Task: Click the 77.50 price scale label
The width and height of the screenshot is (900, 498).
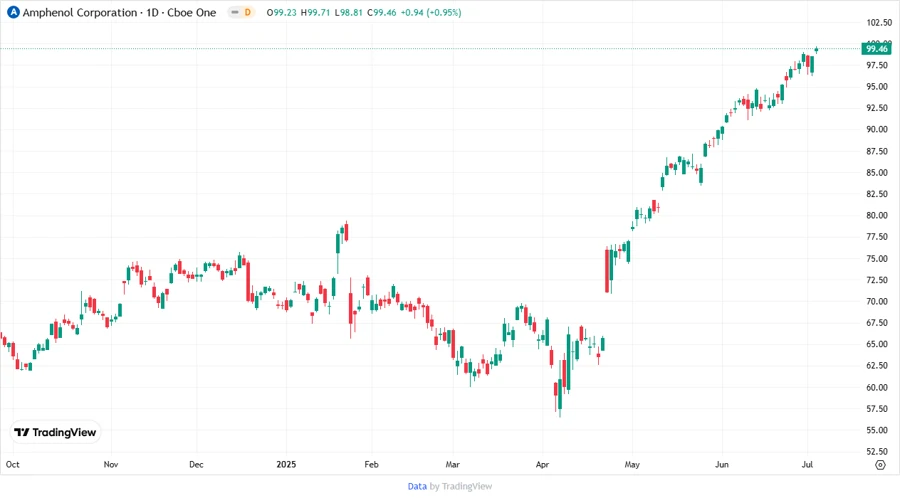Action: coord(877,237)
